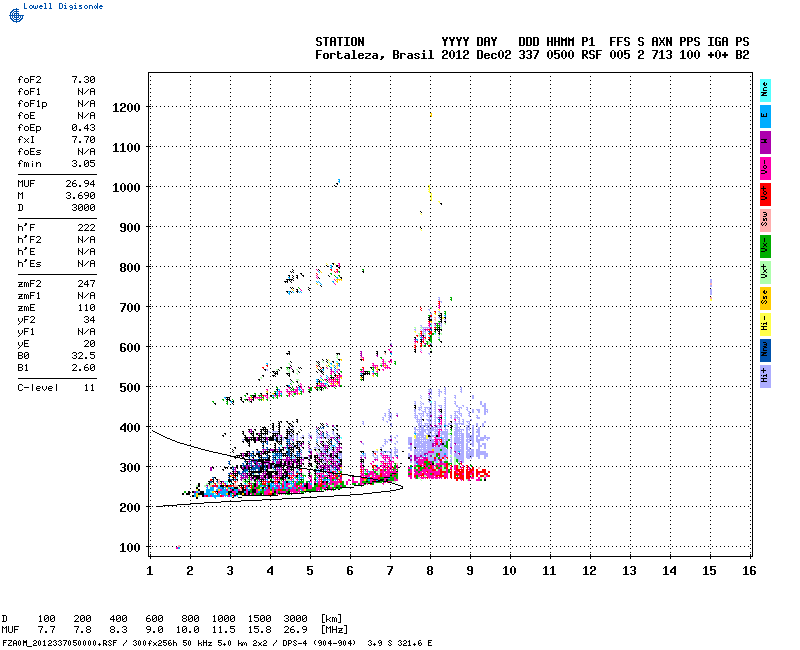Click the M value 3.690
Screen dimensions: 800x650
point(80,195)
